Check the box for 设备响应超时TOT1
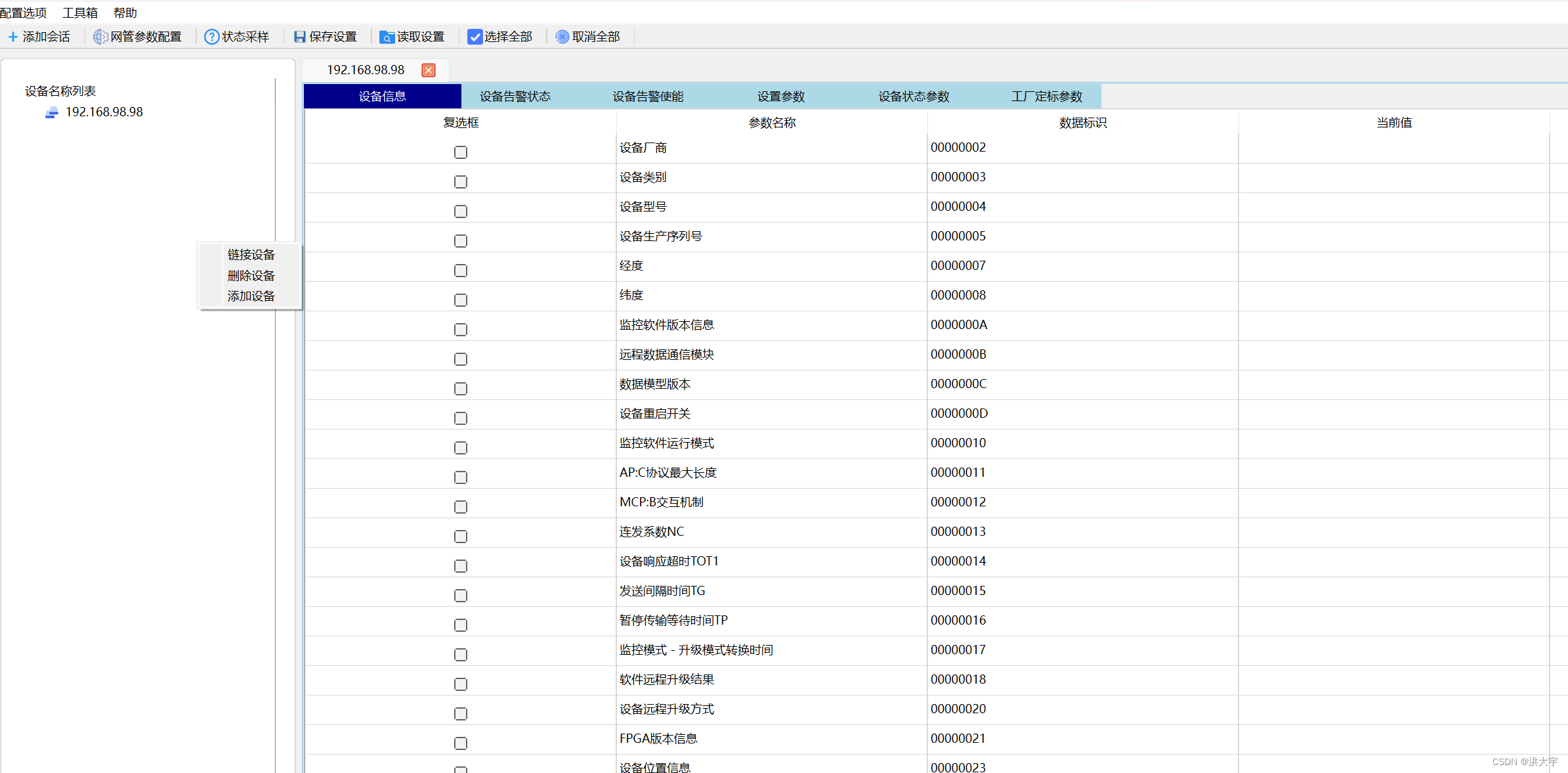 pyautogui.click(x=461, y=566)
